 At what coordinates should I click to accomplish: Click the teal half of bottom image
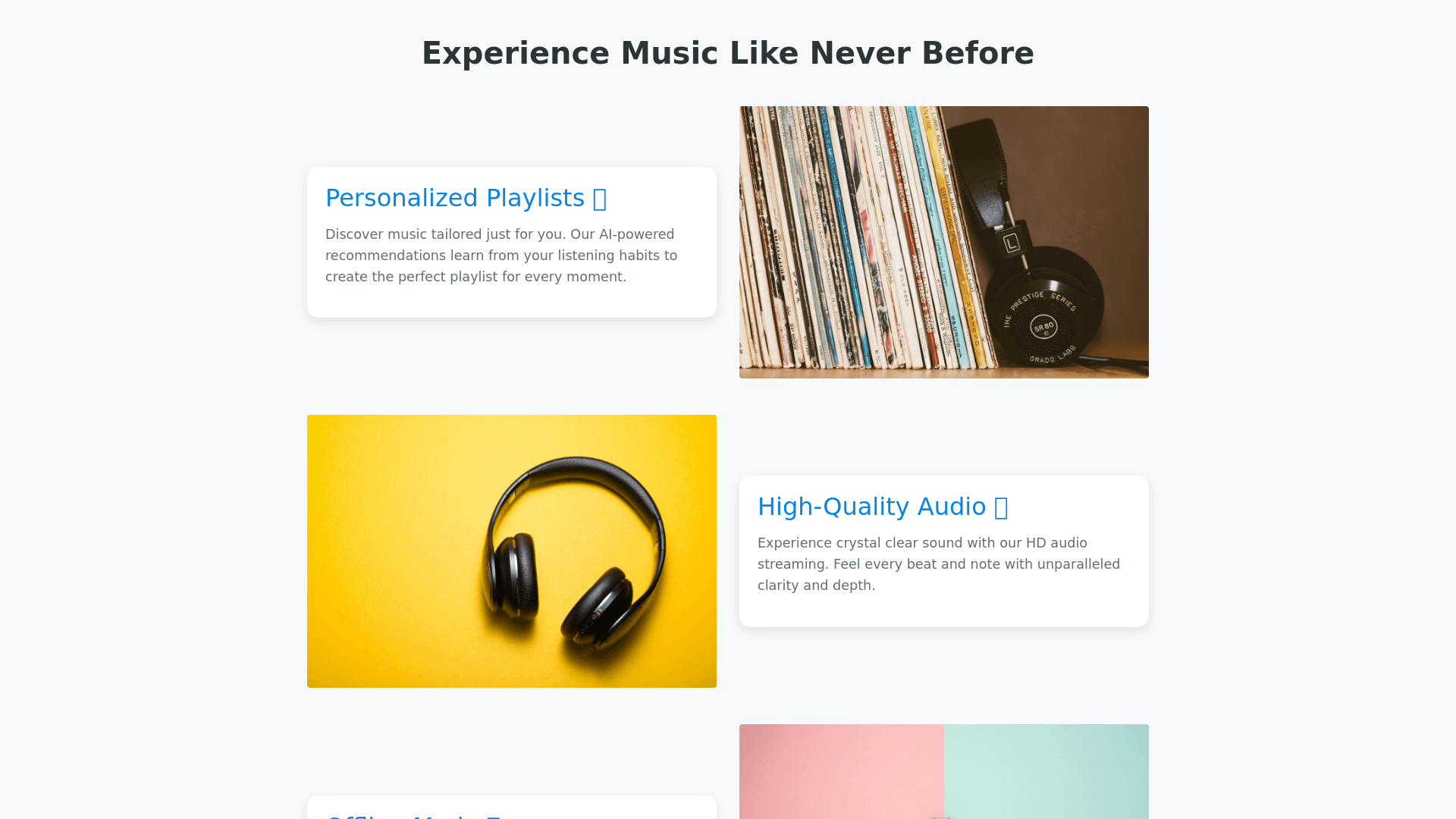coord(1046,771)
